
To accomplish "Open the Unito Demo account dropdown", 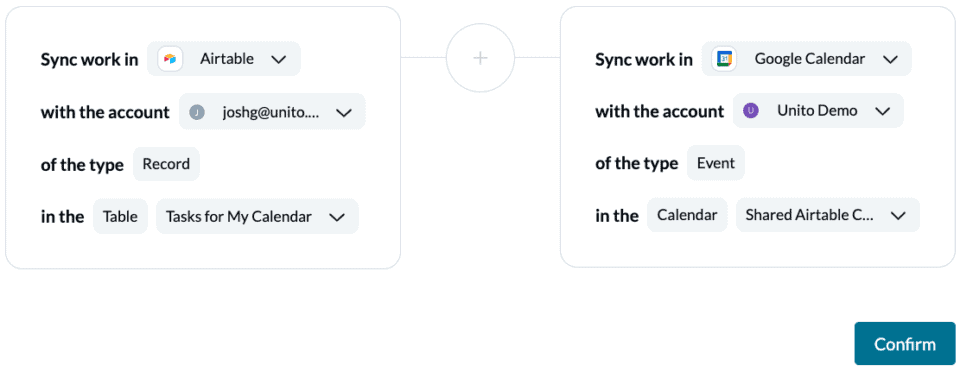I will pos(818,111).
